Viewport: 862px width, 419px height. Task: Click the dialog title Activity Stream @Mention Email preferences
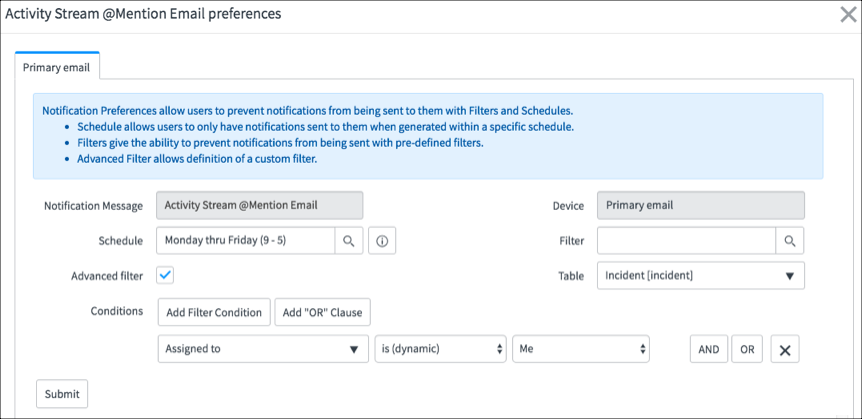[x=143, y=14]
